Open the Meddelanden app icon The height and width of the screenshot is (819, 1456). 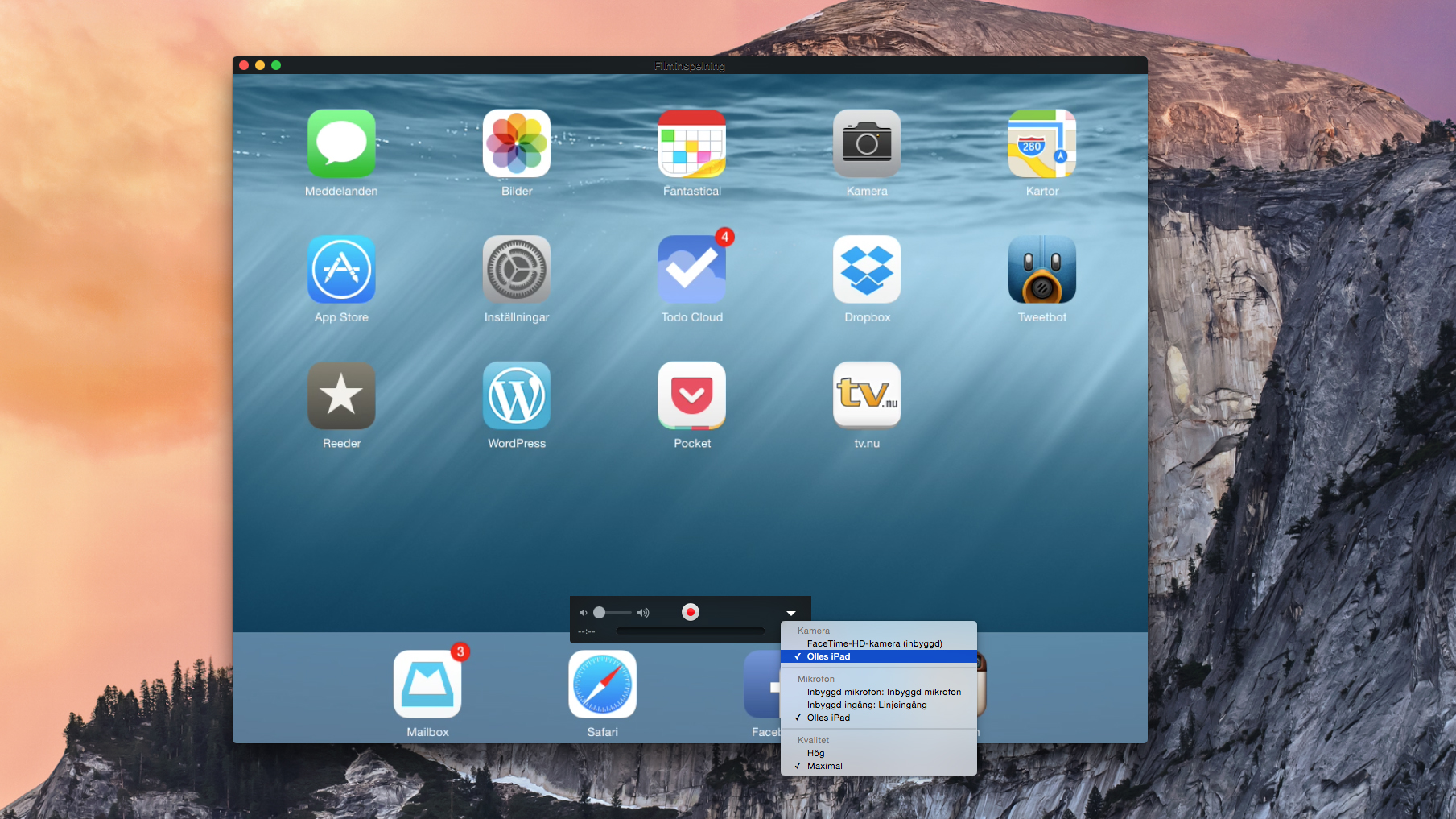coord(341,143)
